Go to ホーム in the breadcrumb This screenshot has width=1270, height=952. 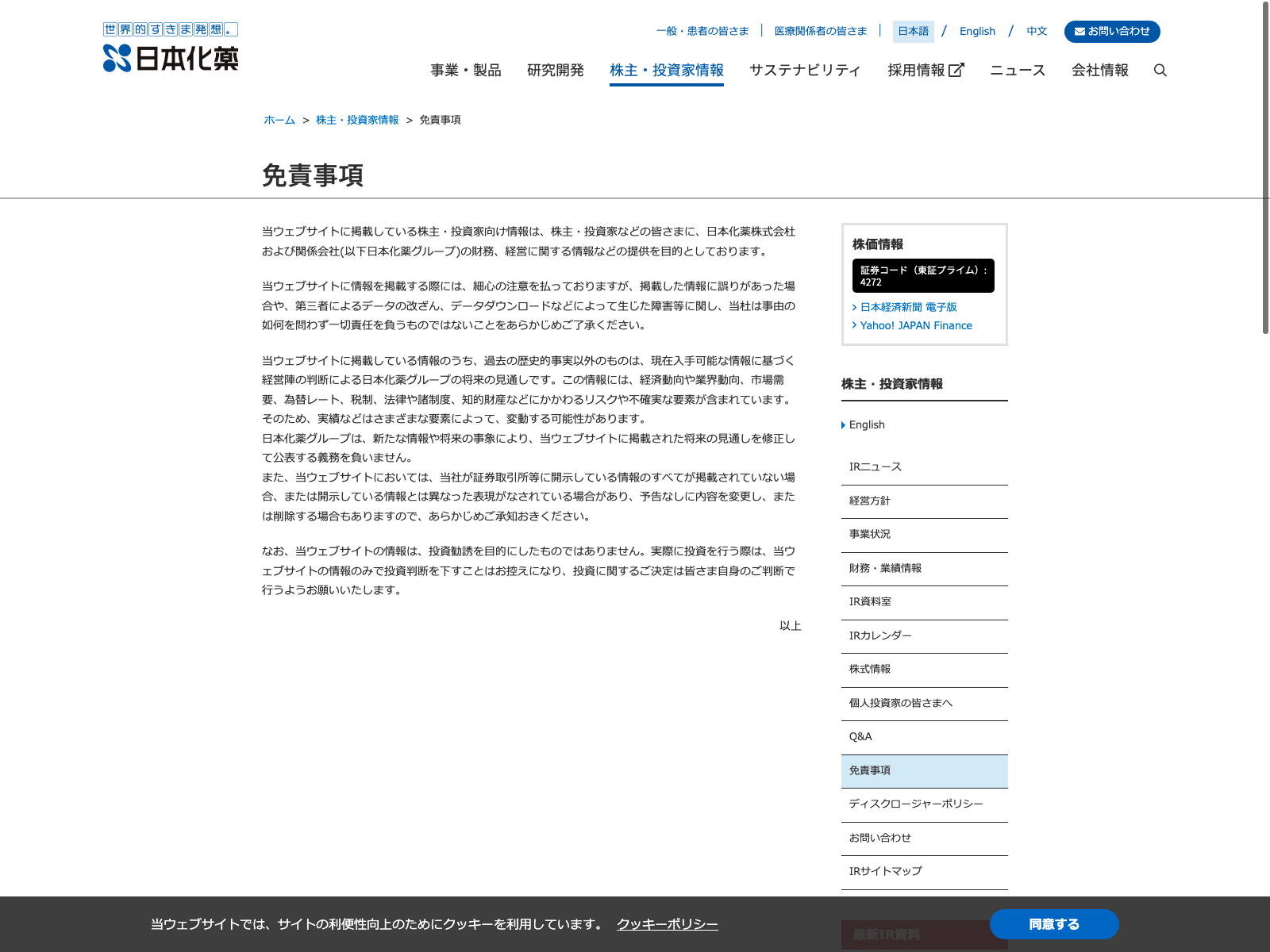279,120
